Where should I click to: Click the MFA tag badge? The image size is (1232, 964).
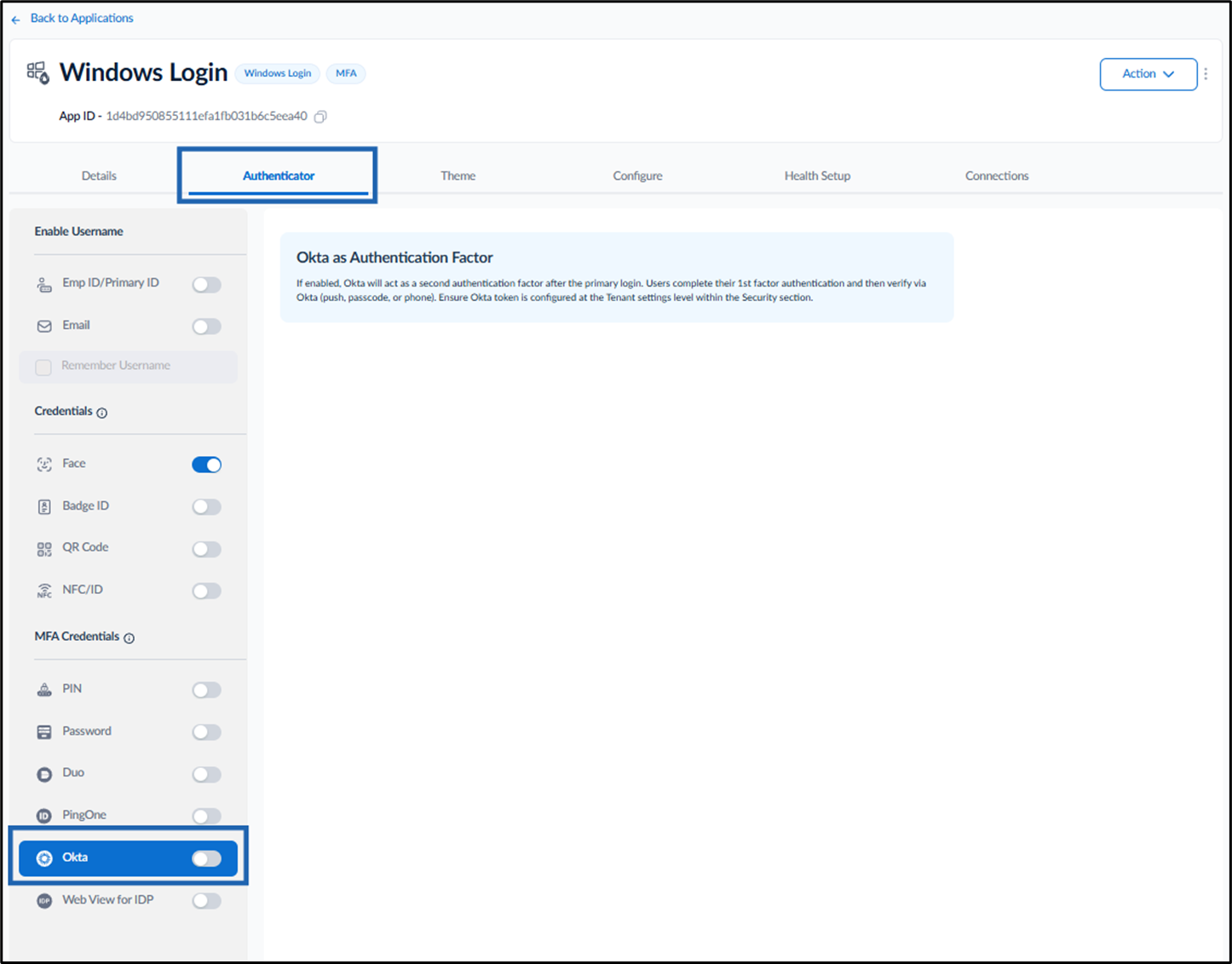346,73
